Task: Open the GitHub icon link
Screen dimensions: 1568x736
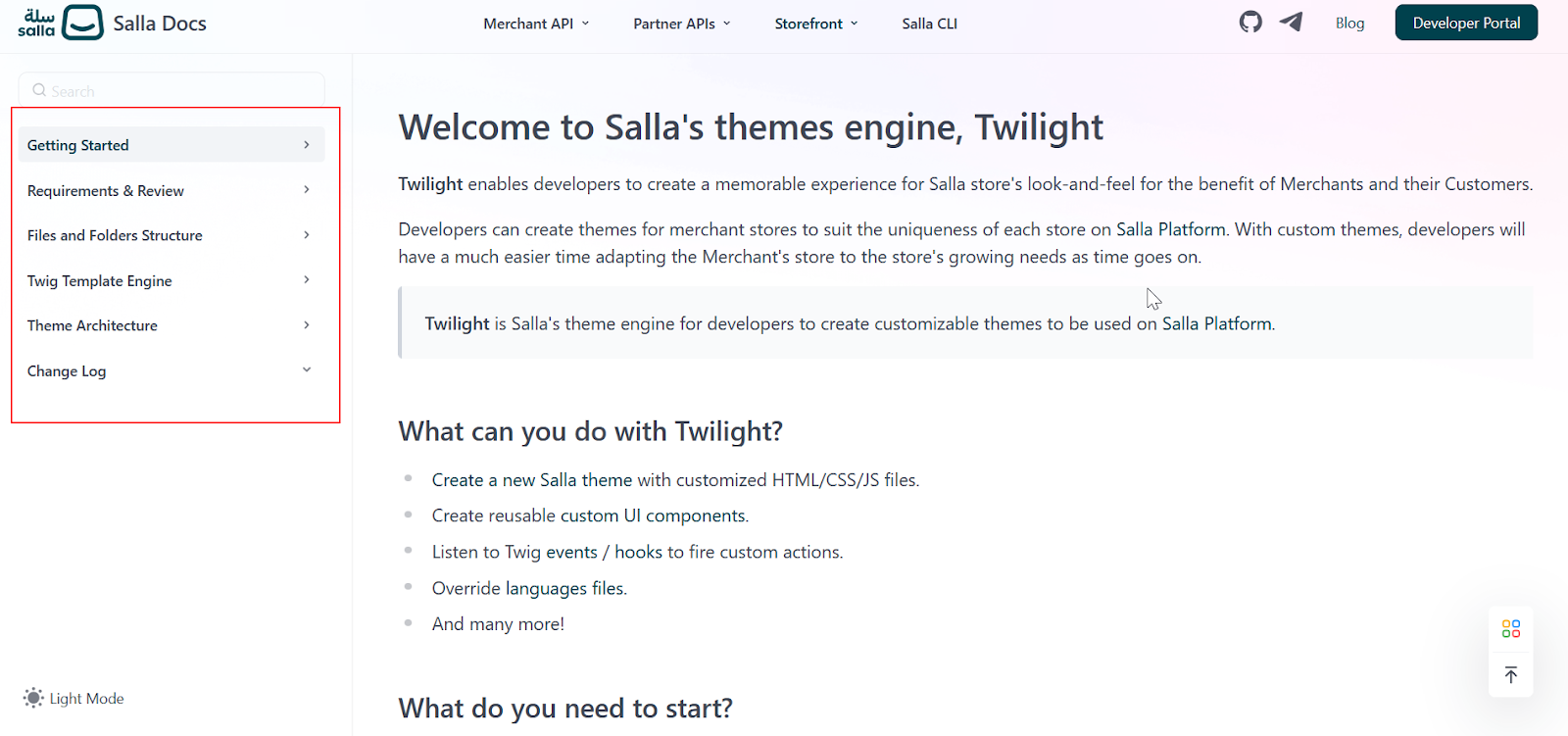Action: tap(1250, 23)
